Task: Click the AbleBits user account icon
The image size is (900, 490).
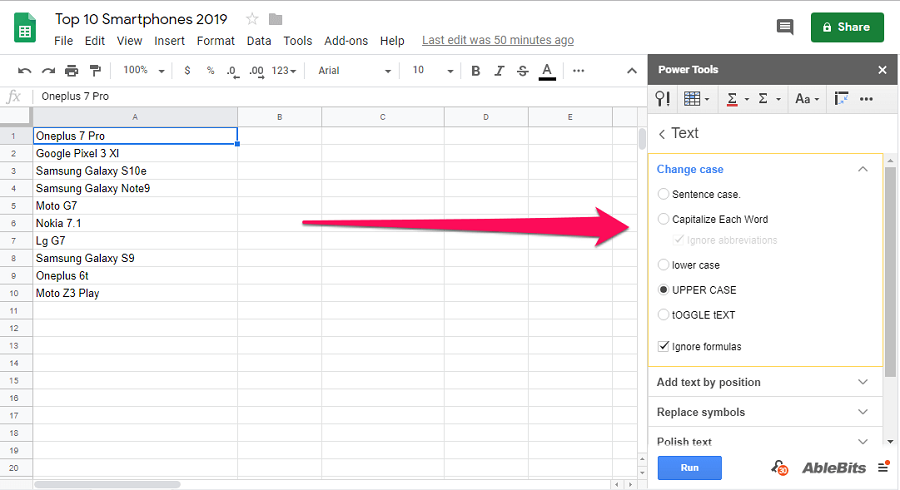Action: click(779, 468)
